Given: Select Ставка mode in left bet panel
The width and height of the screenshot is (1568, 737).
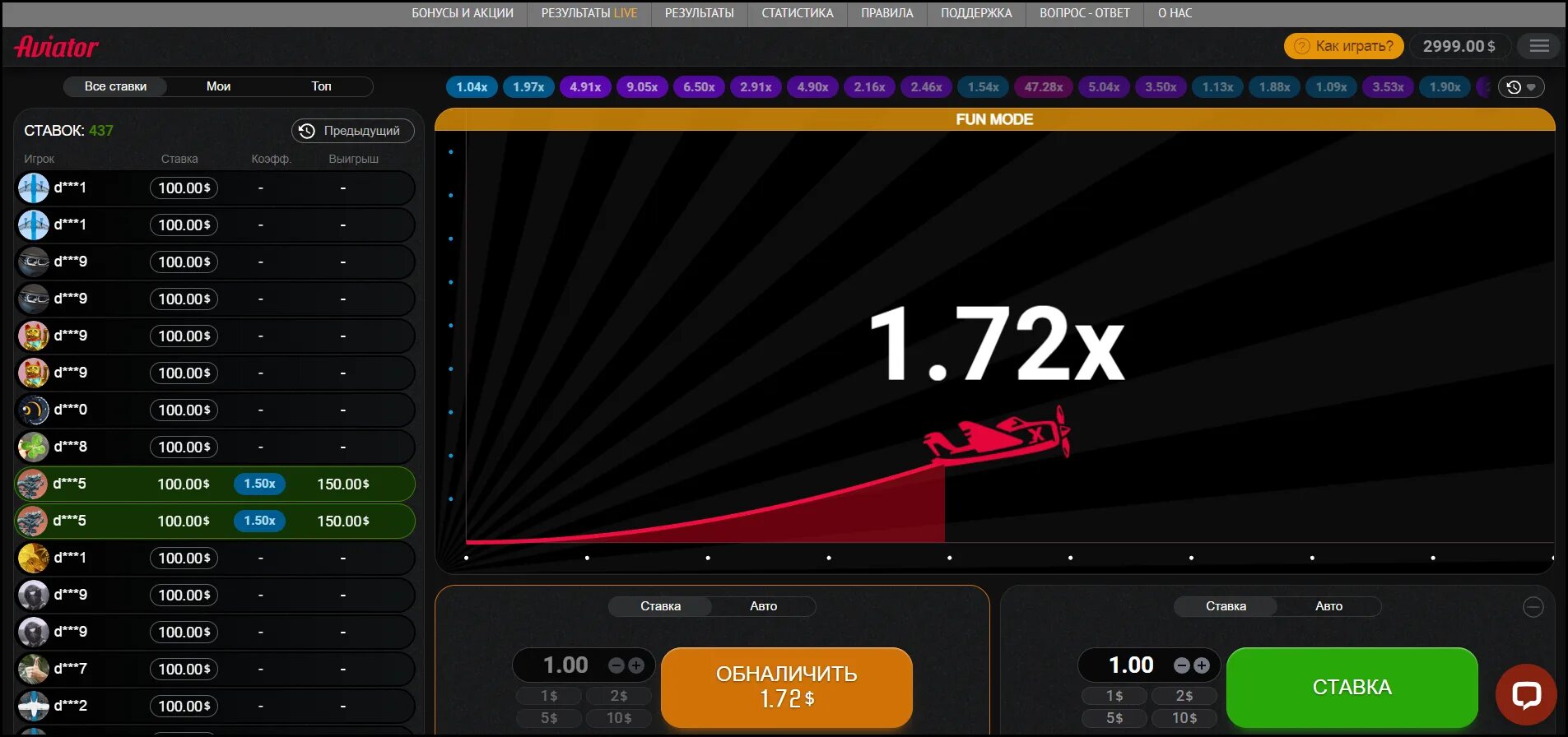Looking at the screenshot, I should pyautogui.click(x=660, y=606).
